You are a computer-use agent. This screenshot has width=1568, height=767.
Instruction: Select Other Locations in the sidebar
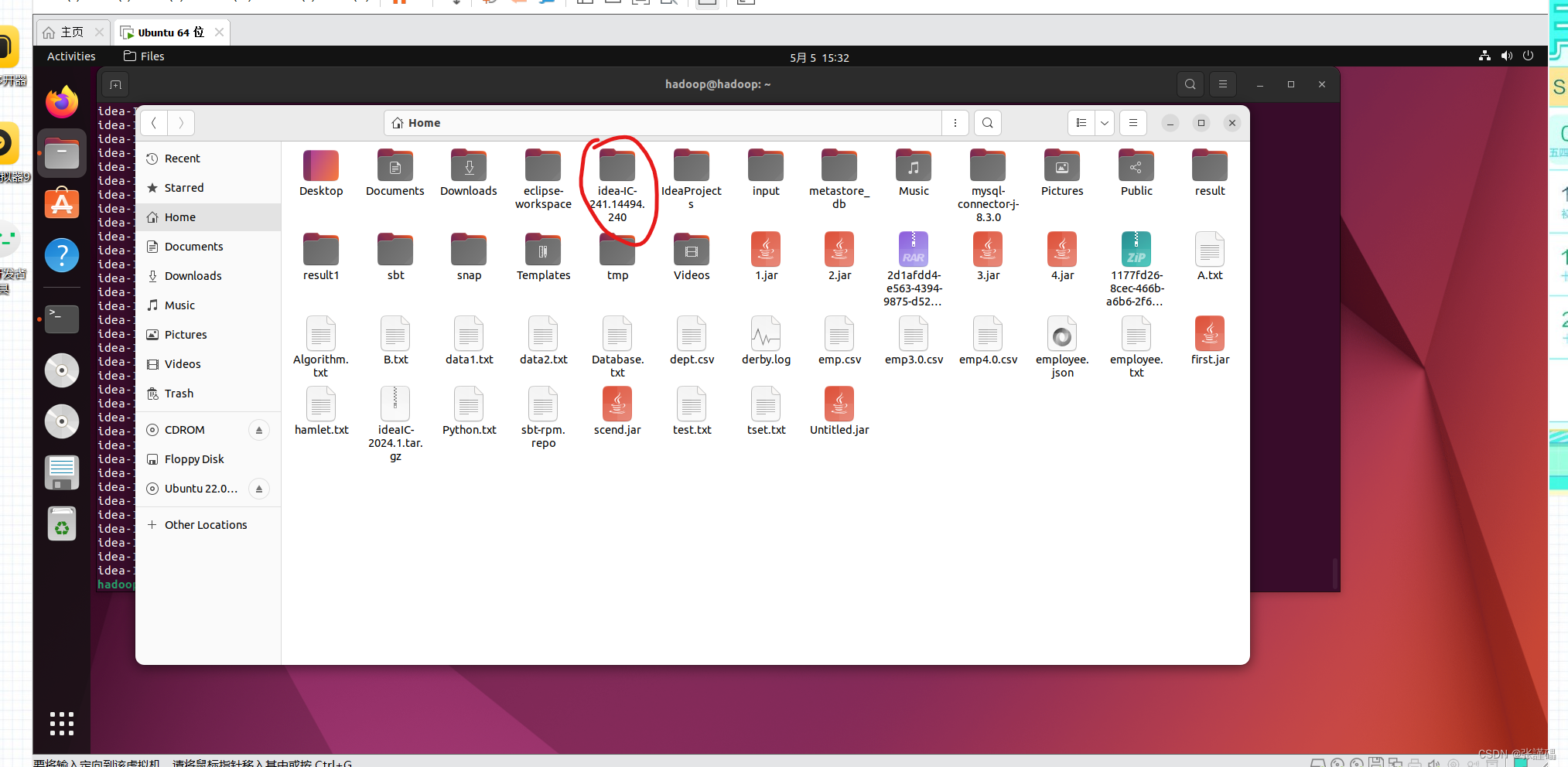(206, 524)
